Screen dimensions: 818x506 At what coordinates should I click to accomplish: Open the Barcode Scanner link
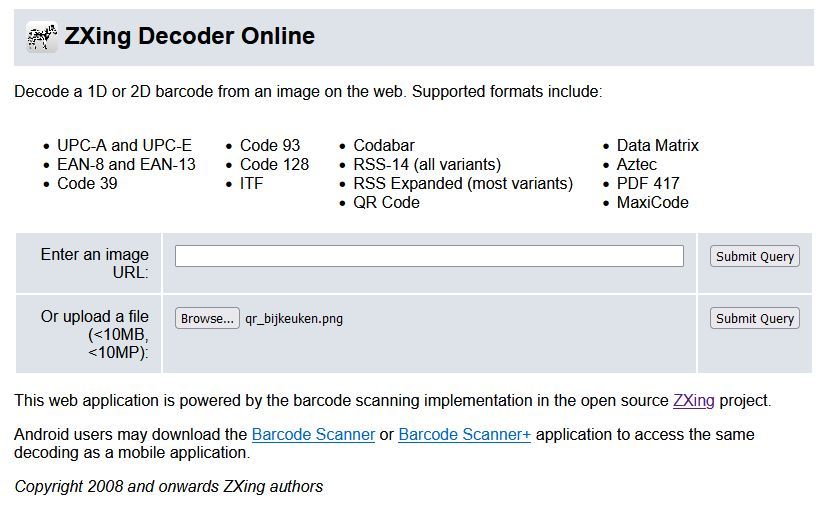(313, 435)
